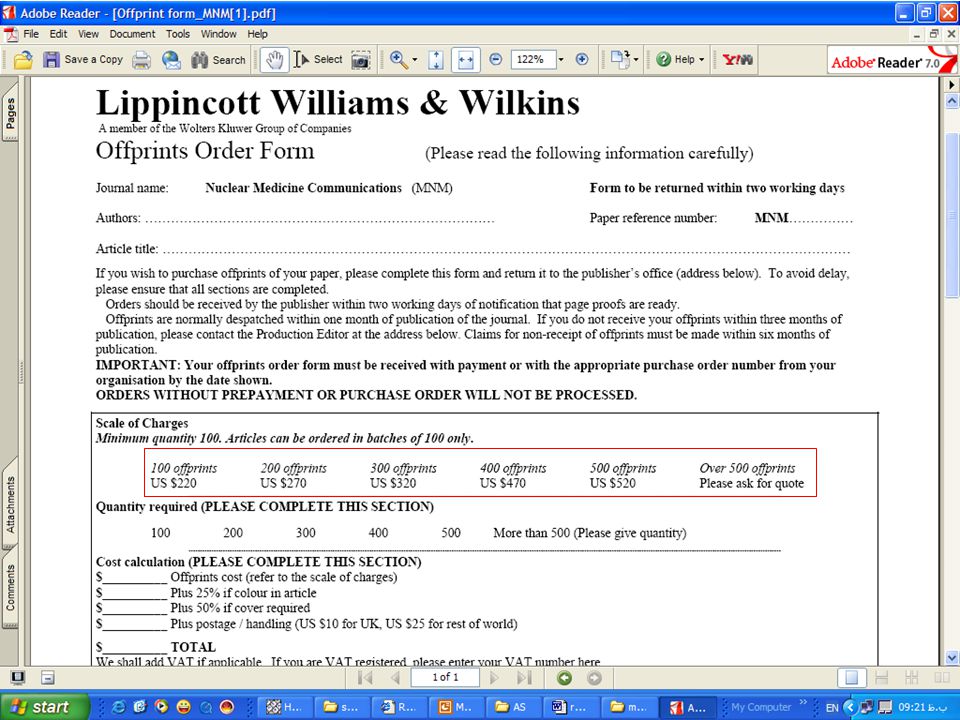Click the "Offprints Order Form" heading
Viewport: 960px width, 720px height.
pos(204,151)
